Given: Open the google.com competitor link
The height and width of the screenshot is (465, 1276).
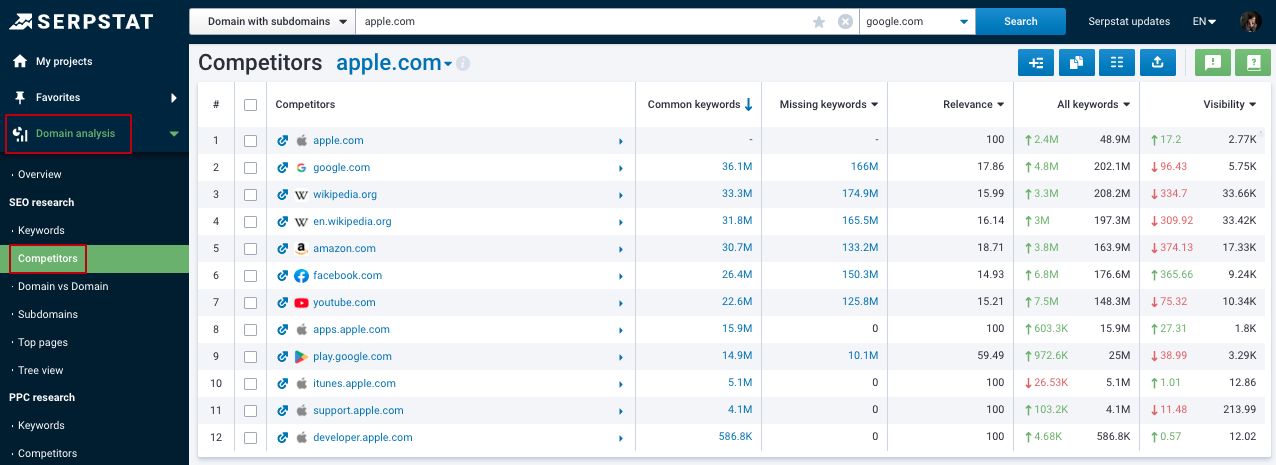Looking at the screenshot, I should click(341, 168).
